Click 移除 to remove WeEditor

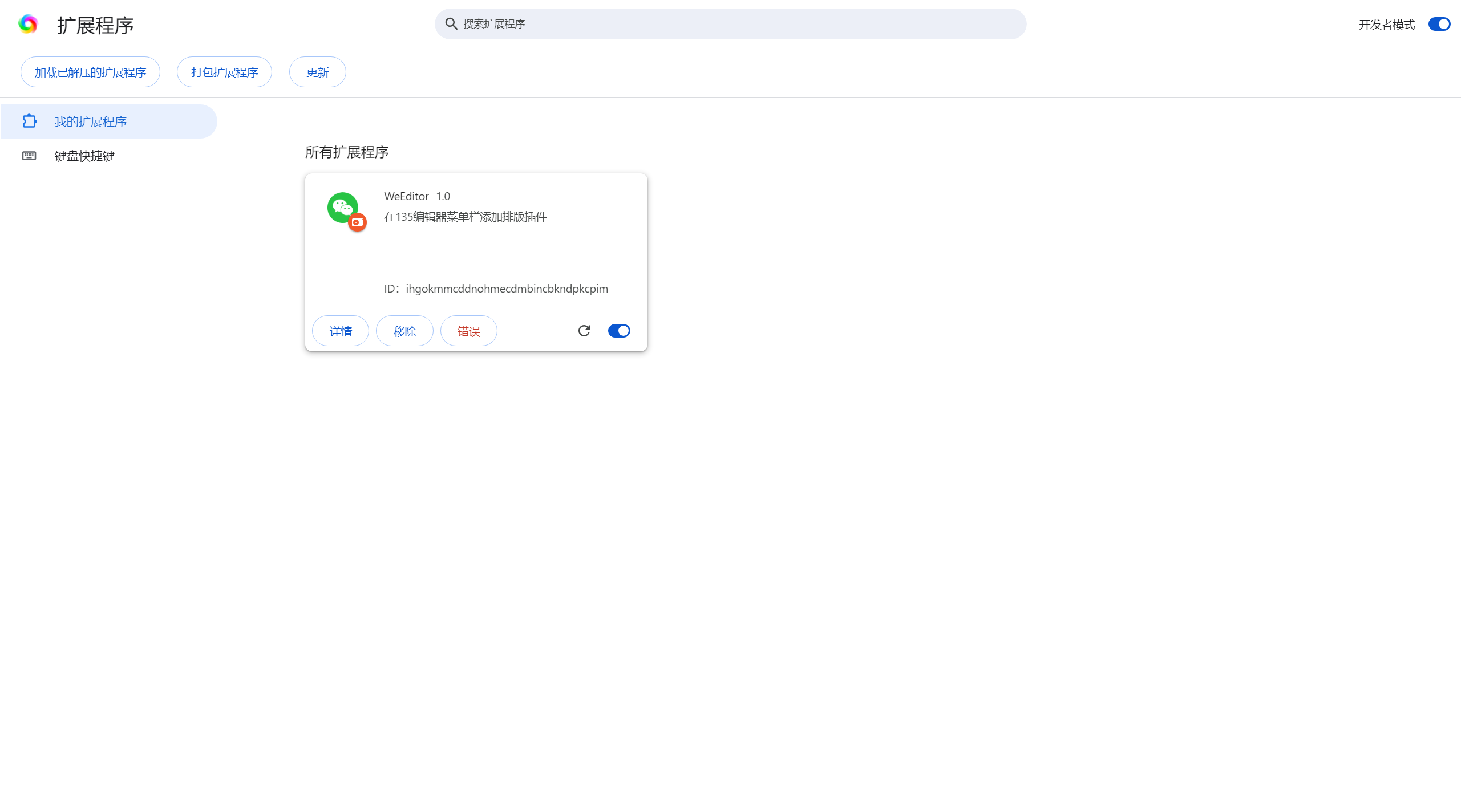coord(404,331)
